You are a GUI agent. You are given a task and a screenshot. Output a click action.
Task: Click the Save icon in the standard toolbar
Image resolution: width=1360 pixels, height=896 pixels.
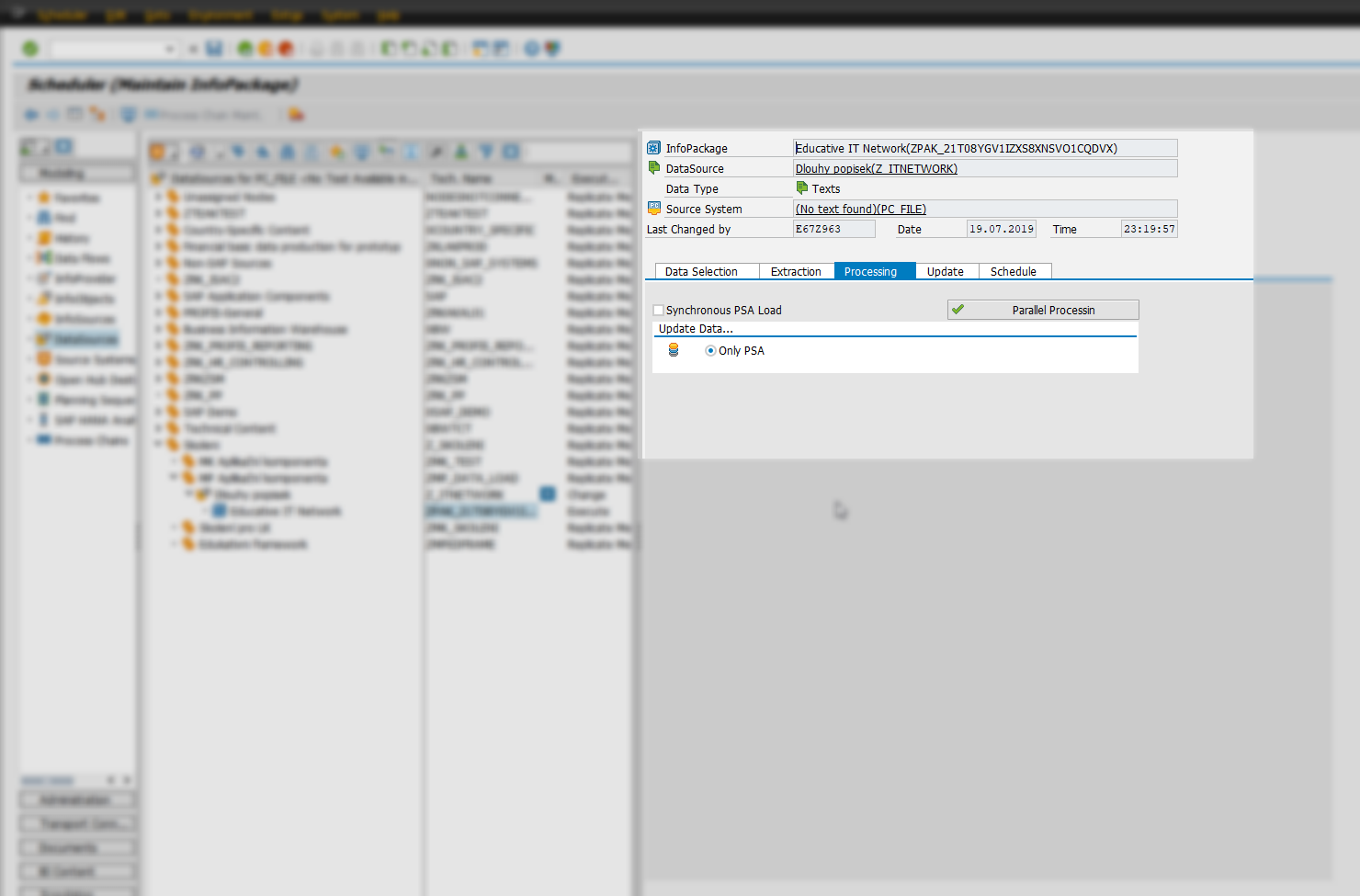point(214,48)
